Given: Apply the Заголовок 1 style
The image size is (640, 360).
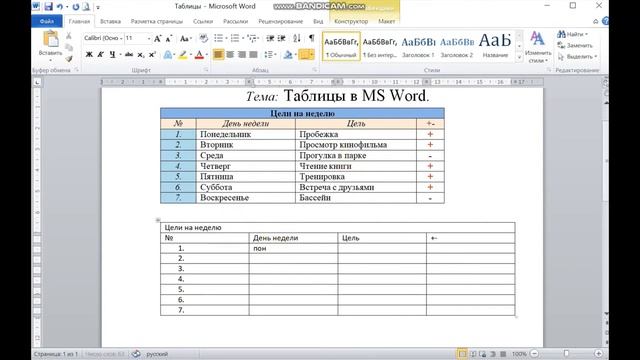Looking at the screenshot, I should click(x=418, y=47).
